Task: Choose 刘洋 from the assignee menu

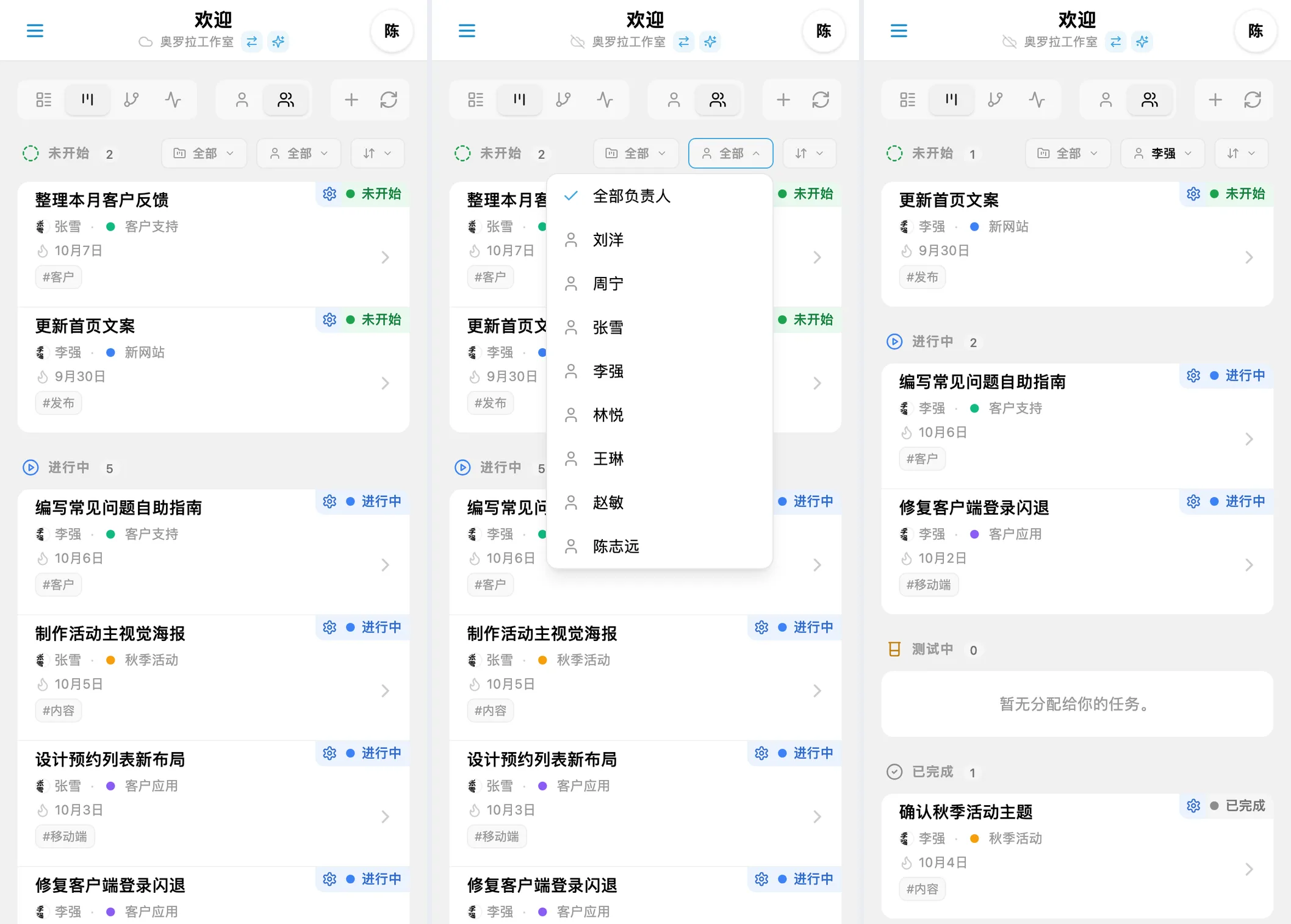Action: (x=660, y=240)
